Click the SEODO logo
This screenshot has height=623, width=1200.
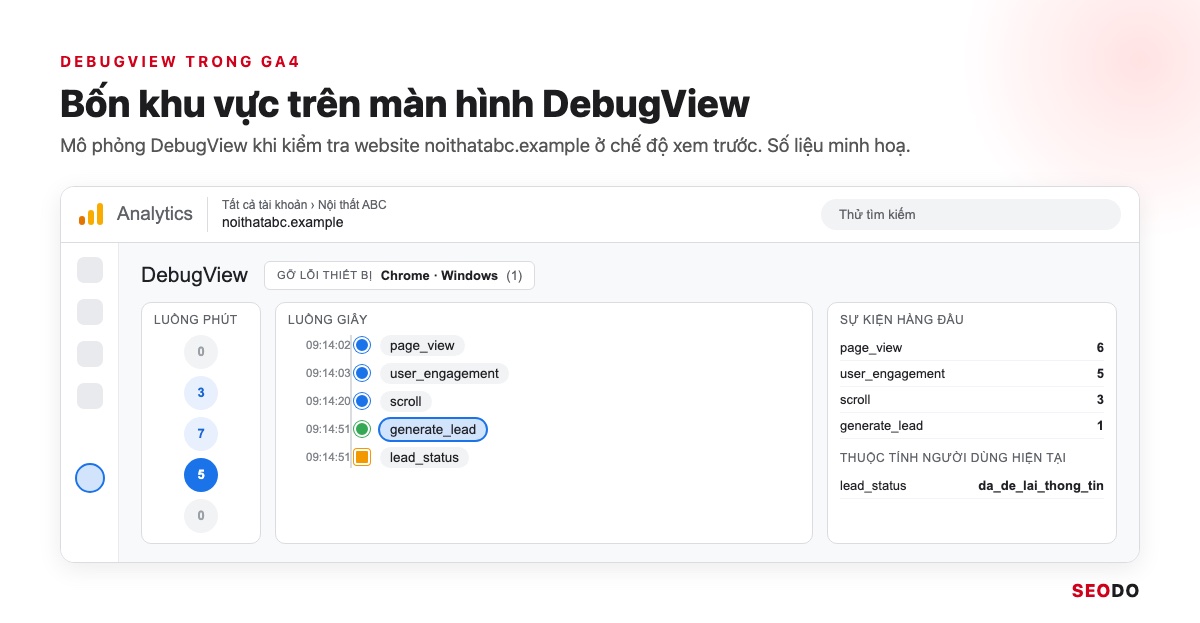[x=1105, y=591]
